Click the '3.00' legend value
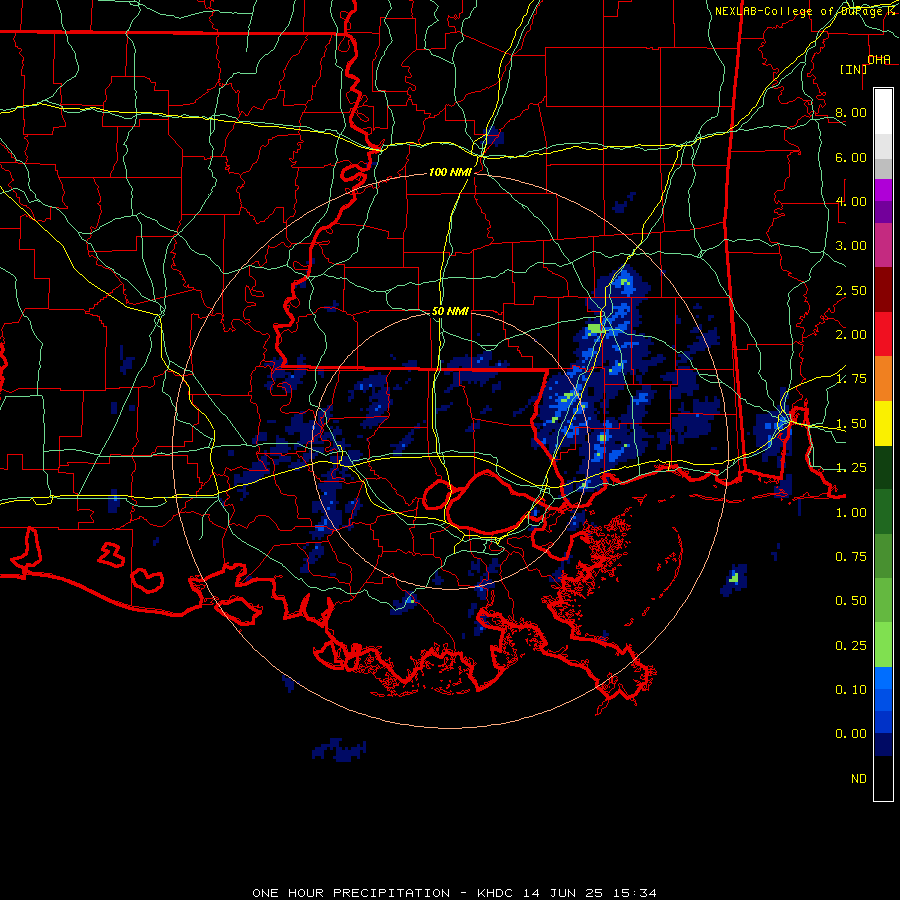 tap(851, 246)
